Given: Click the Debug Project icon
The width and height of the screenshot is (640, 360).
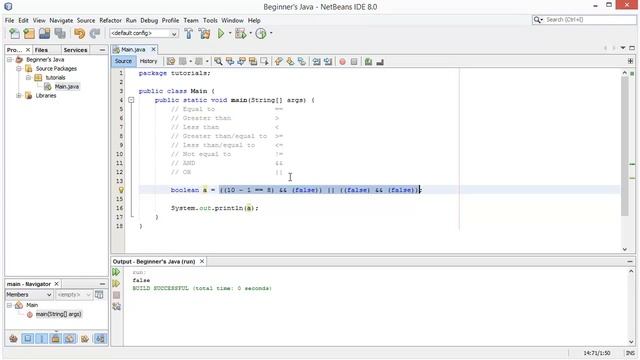Looking at the screenshot, I should tap(240, 33).
